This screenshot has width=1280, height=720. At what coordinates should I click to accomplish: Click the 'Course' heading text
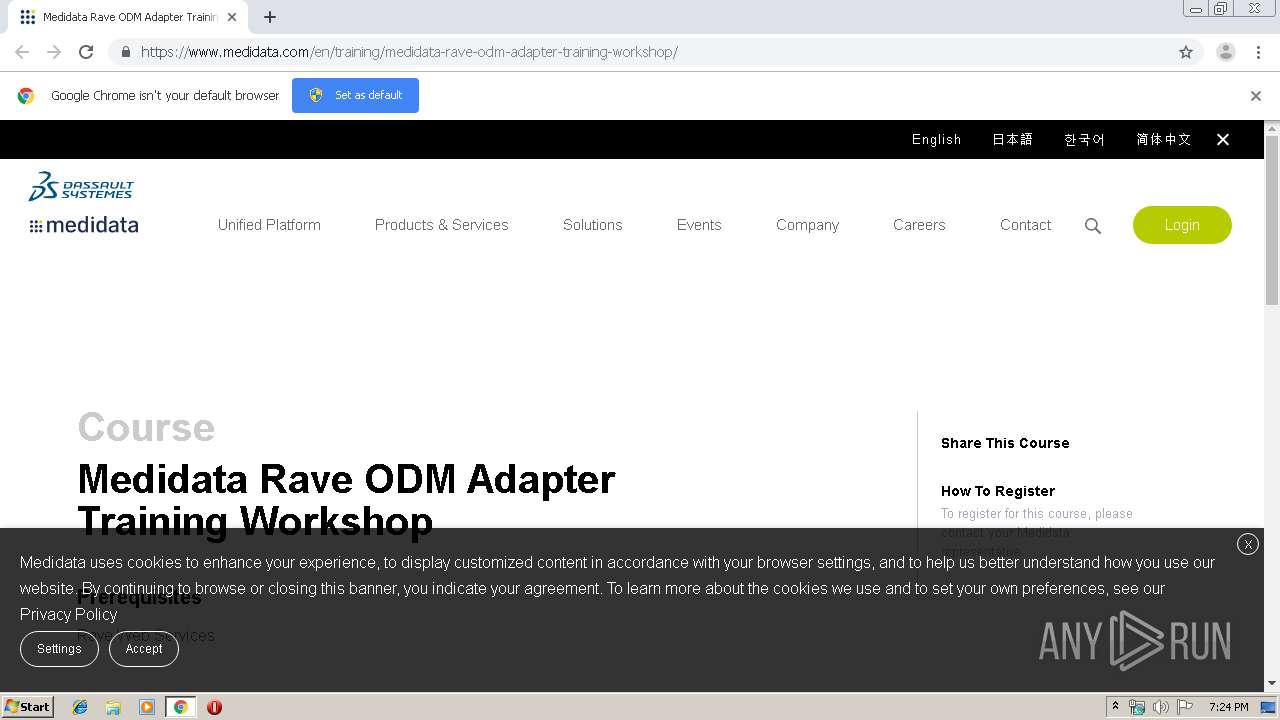tap(146, 427)
